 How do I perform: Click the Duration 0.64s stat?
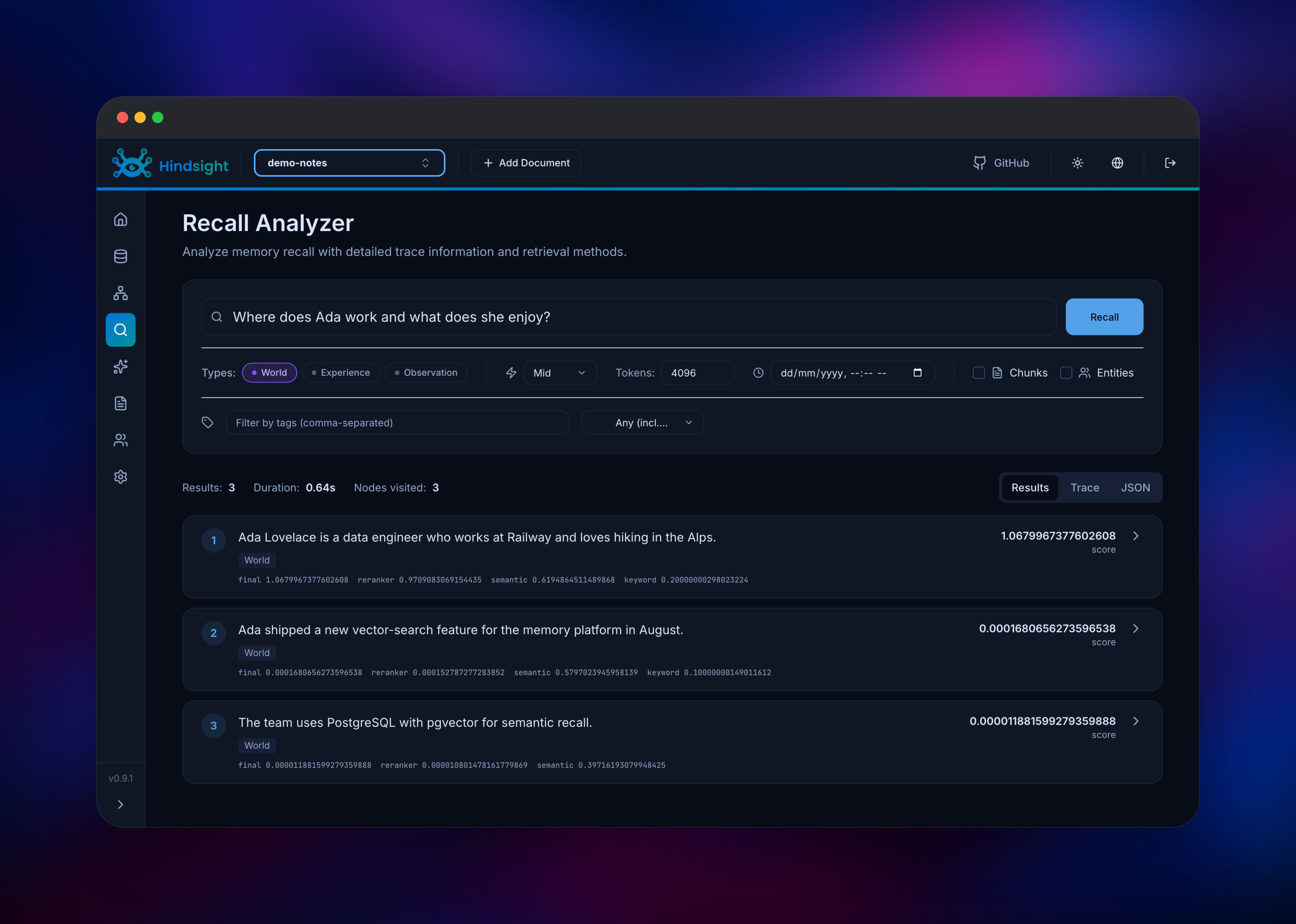pos(294,488)
